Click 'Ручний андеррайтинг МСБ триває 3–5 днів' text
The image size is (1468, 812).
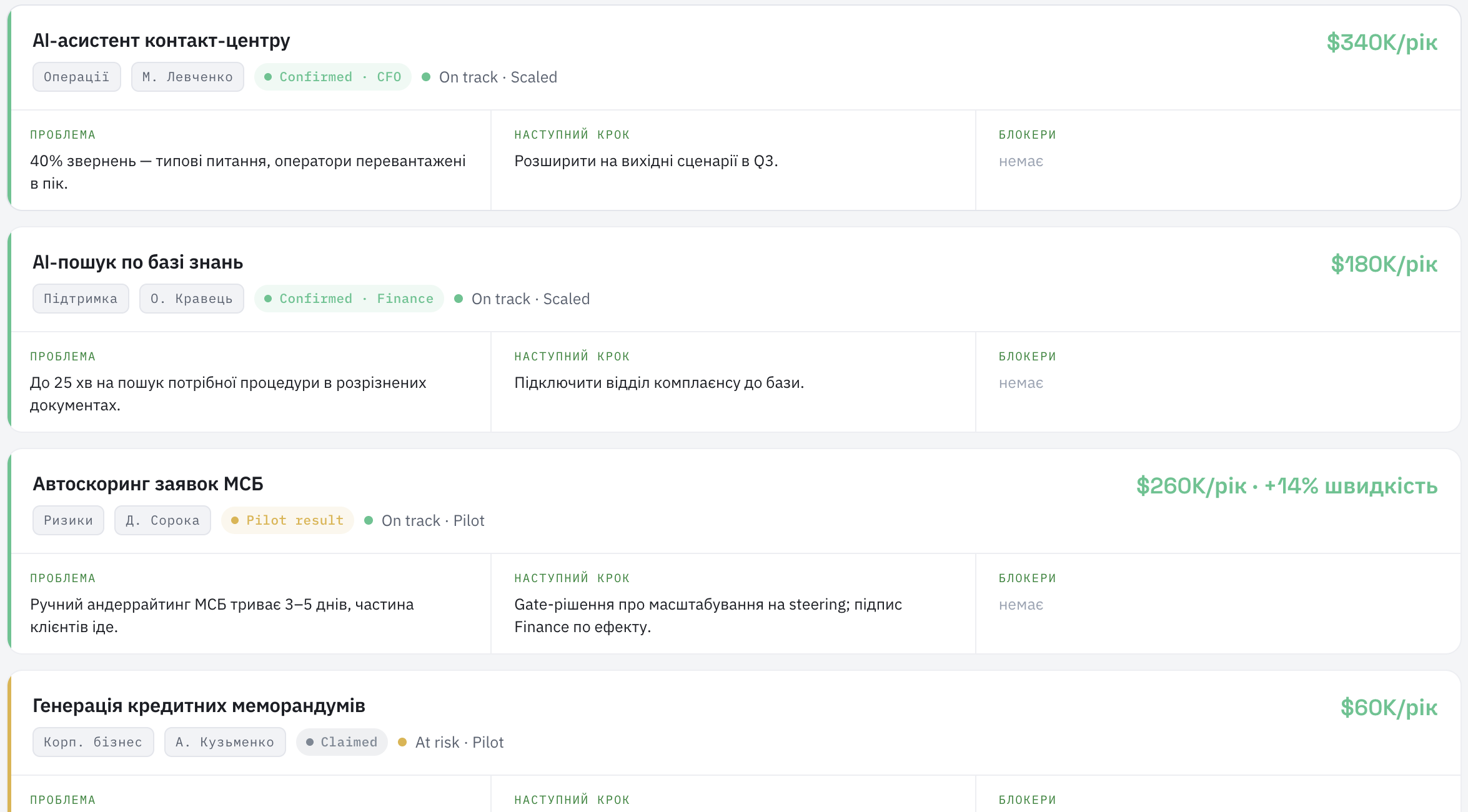coord(190,605)
